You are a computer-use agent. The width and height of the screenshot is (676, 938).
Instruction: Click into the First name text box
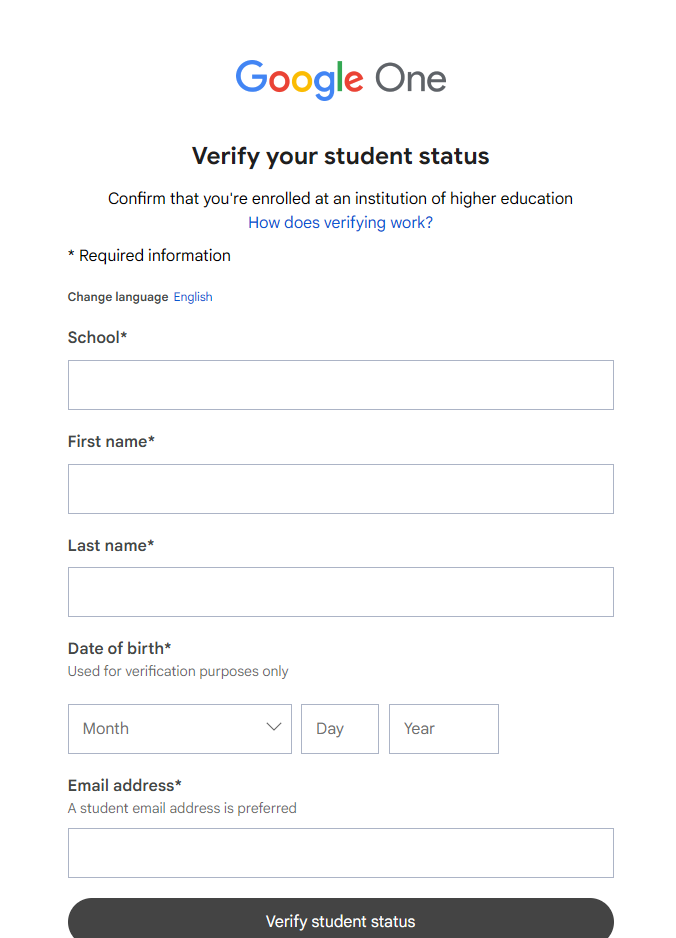click(340, 489)
